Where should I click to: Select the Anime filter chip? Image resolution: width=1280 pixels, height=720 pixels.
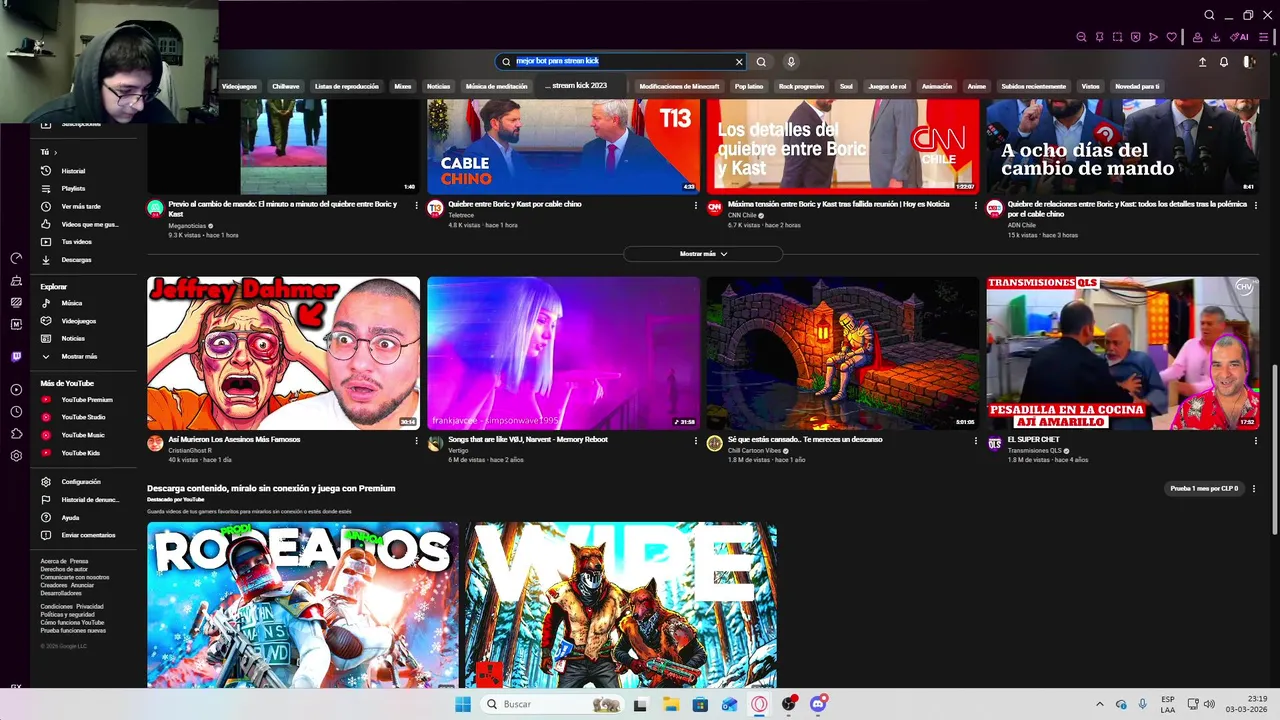(977, 86)
